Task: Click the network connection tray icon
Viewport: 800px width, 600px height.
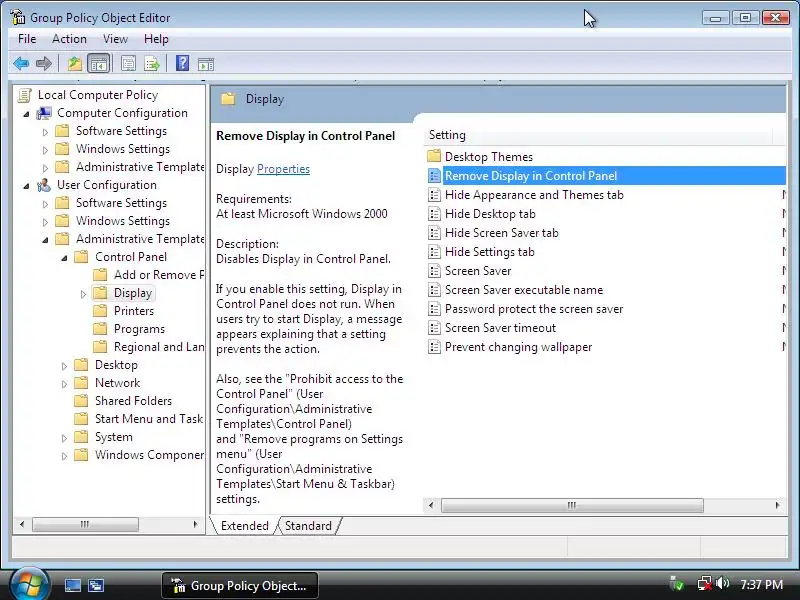Action: click(704, 584)
